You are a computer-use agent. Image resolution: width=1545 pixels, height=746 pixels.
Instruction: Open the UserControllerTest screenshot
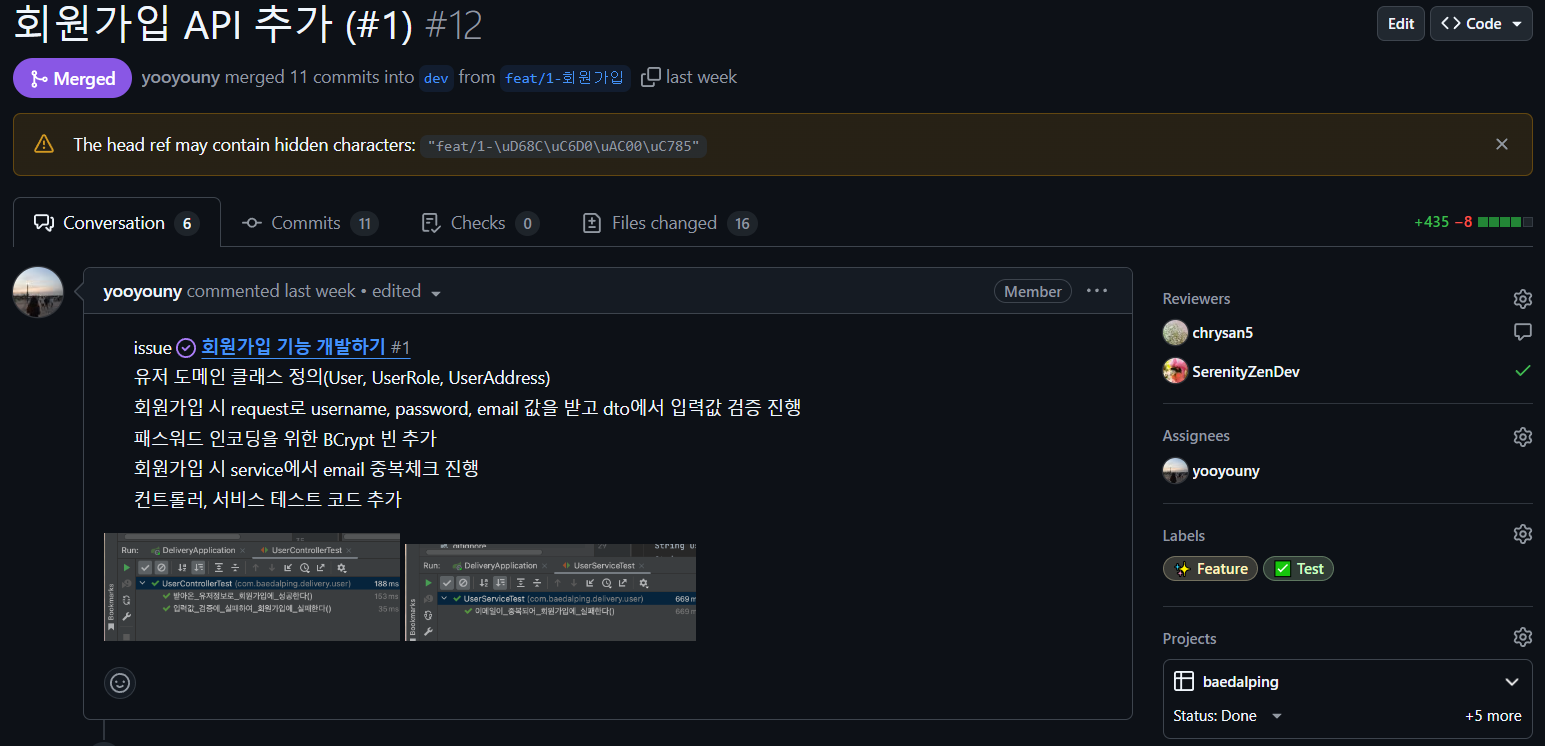(252, 587)
